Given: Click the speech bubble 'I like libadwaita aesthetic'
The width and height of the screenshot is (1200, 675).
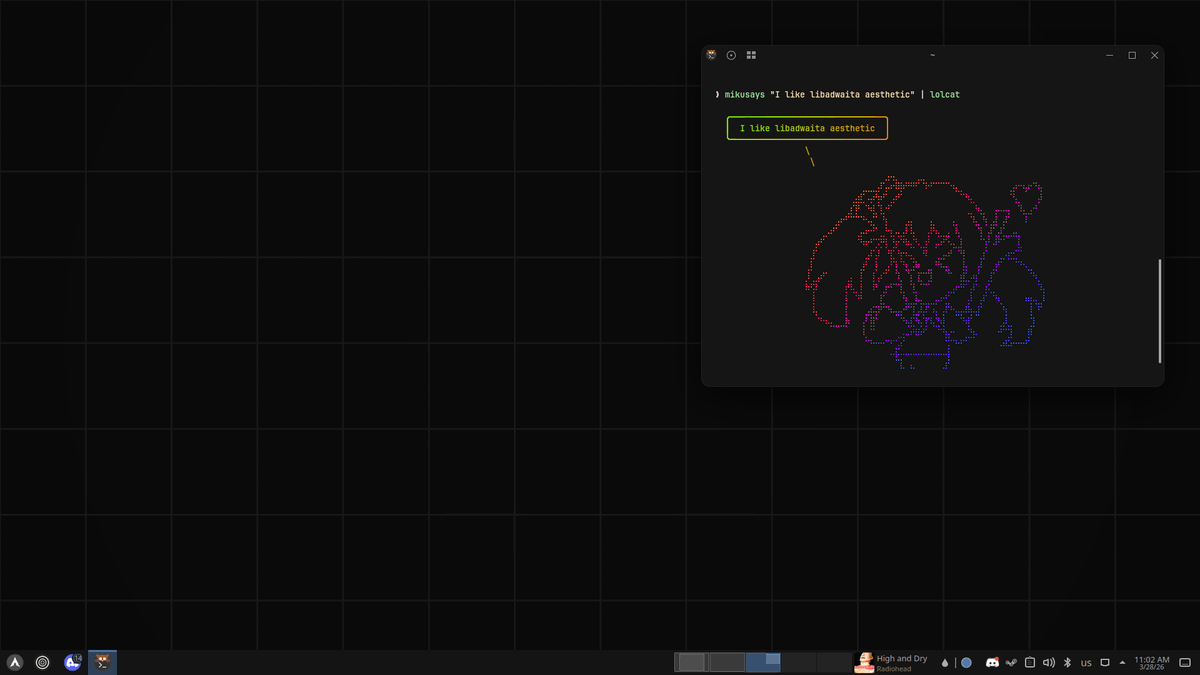Looking at the screenshot, I should (807, 128).
